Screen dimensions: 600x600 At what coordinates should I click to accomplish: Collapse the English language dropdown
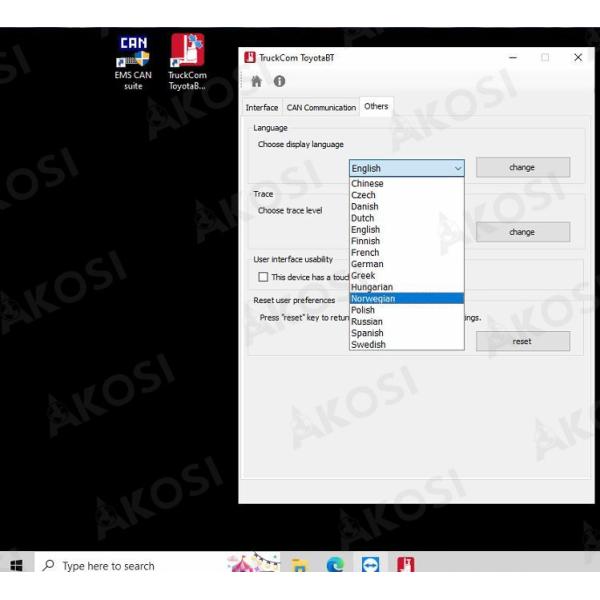(x=406, y=168)
